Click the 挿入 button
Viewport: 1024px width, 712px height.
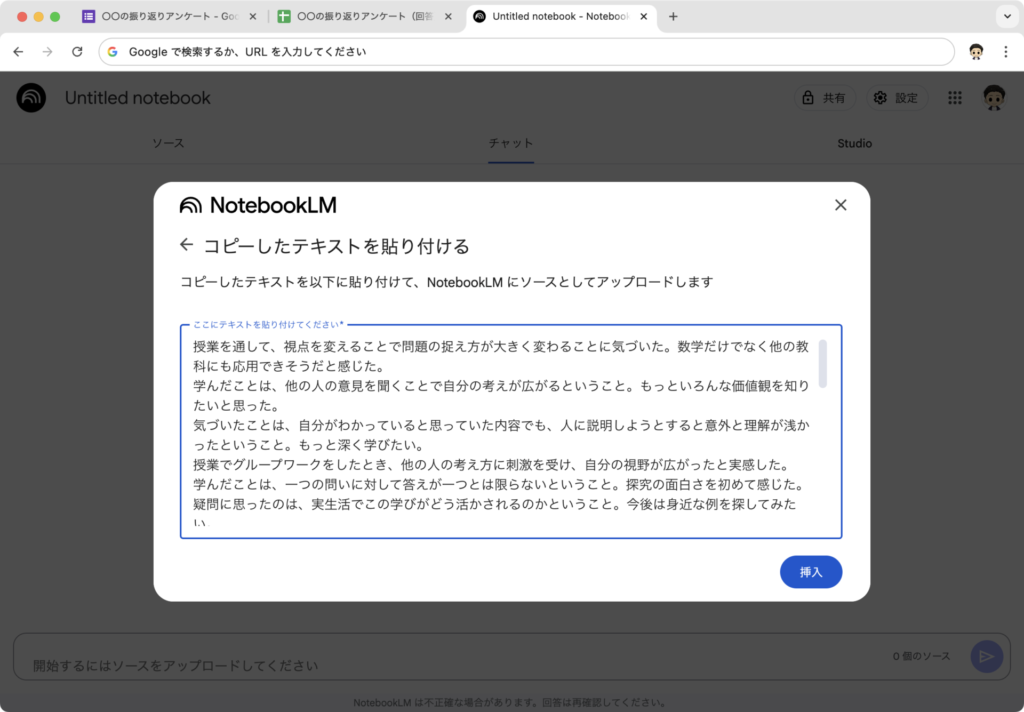point(810,572)
